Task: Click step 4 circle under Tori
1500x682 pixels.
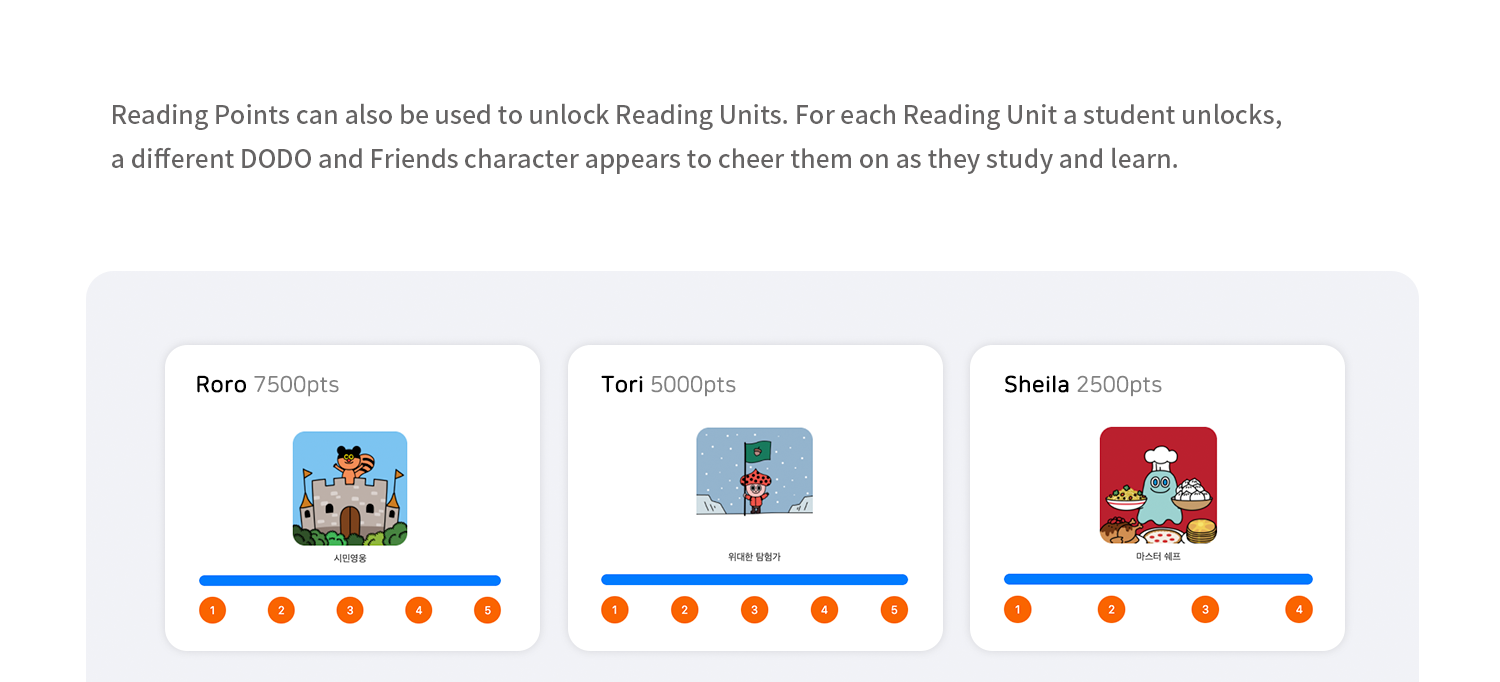Action: point(824,609)
